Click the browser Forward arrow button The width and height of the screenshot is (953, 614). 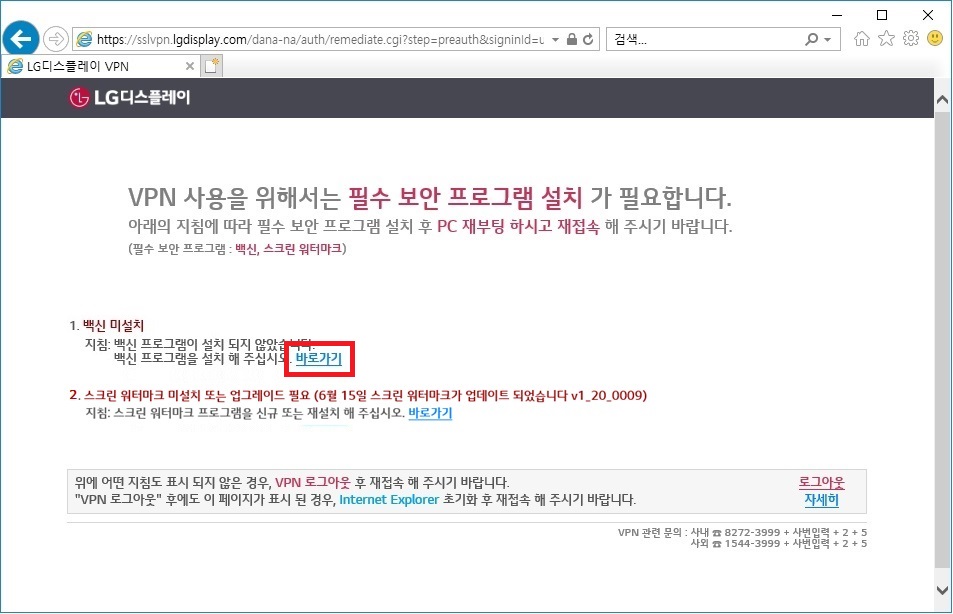pos(55,40)
